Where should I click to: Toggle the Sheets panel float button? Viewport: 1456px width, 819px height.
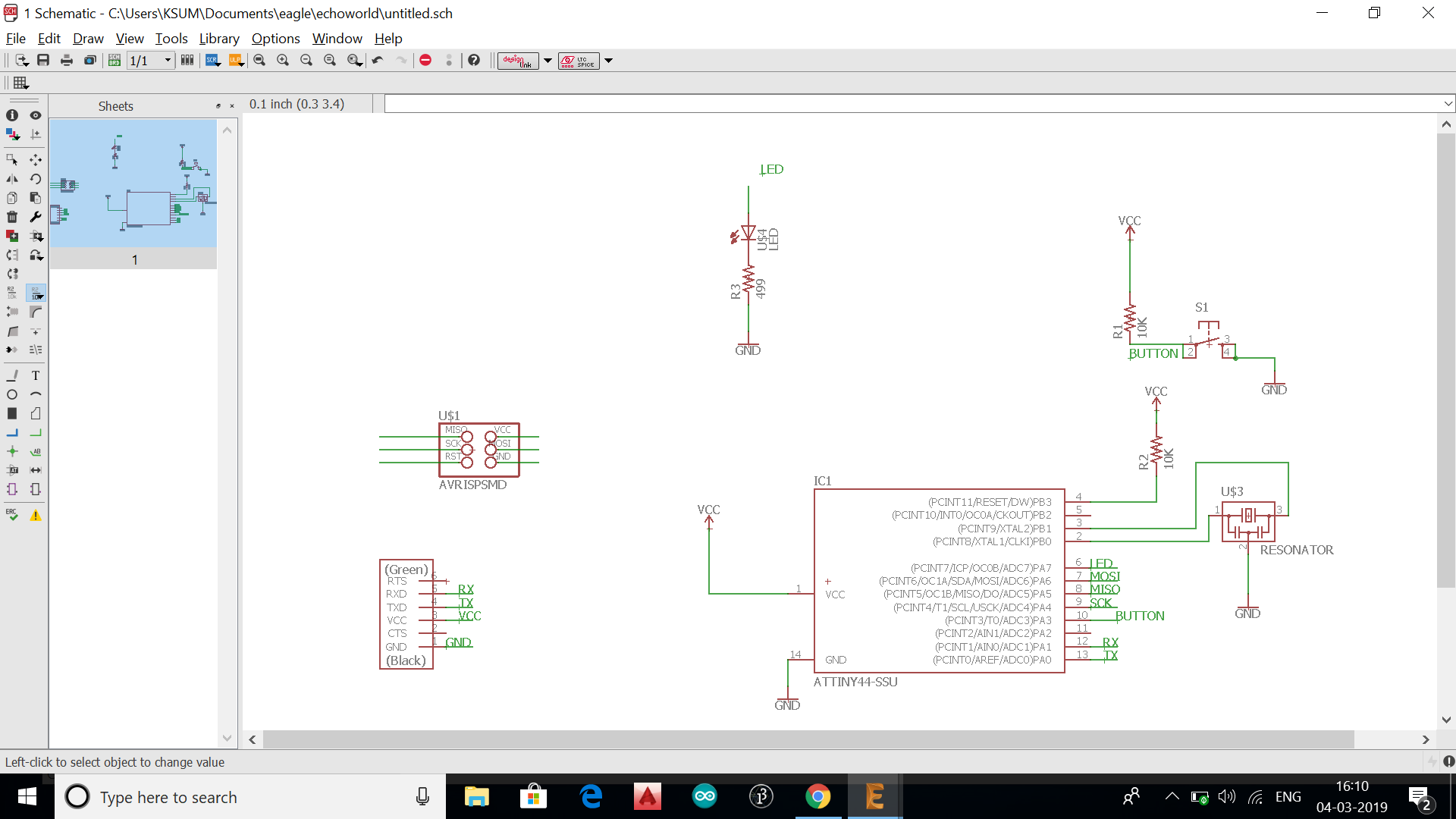218,106
